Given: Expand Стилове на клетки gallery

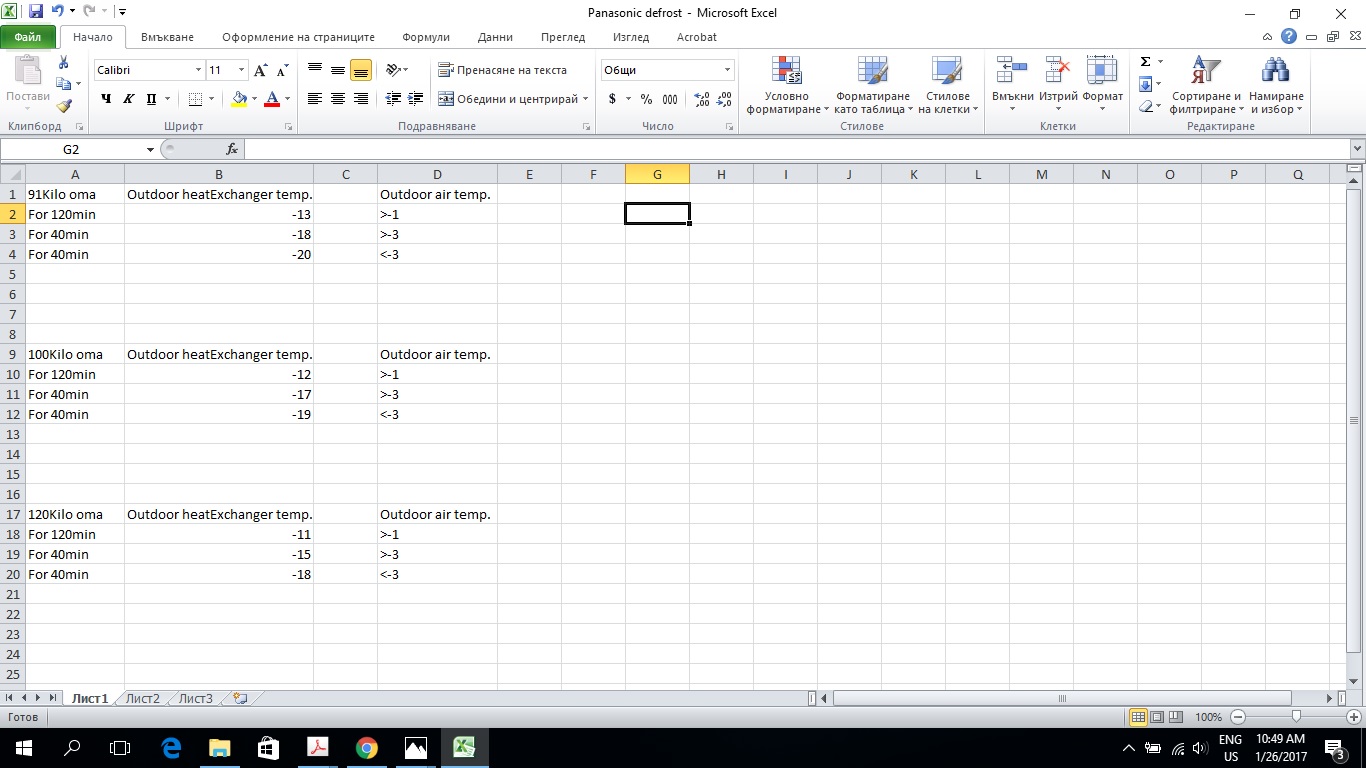Looking at the screenshot, I should 947,85.
